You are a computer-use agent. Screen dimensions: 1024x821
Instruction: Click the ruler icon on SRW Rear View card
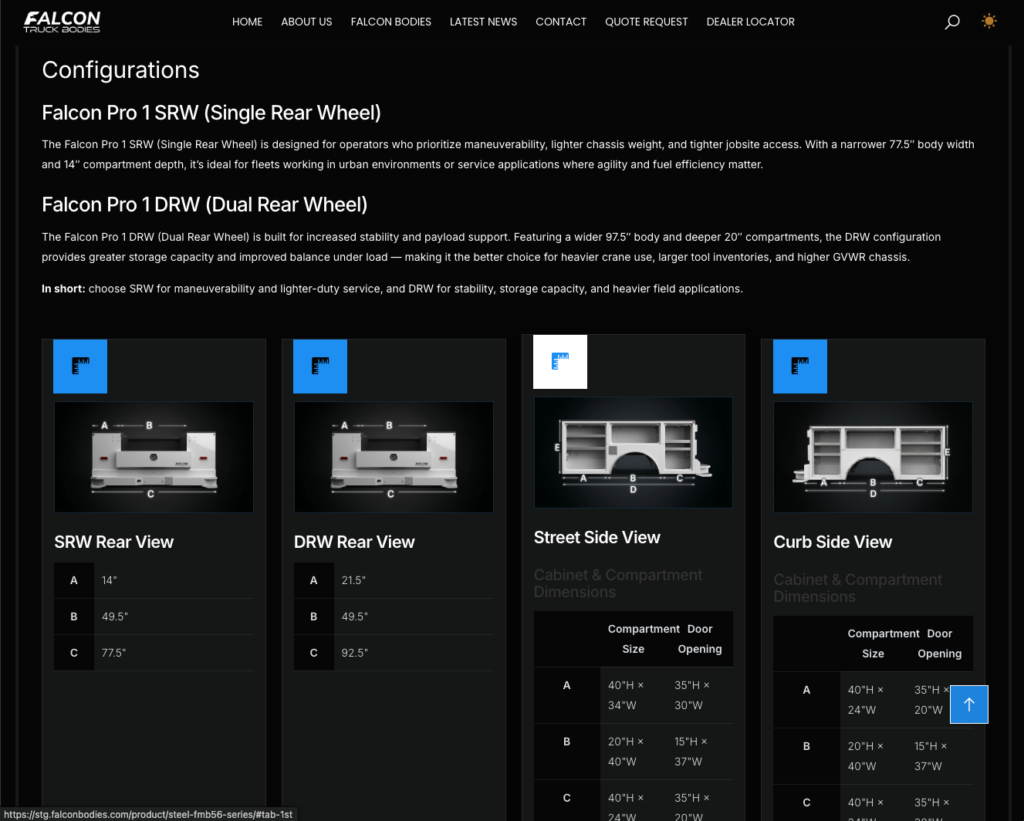pyautogui.click(x=80, y=366)
